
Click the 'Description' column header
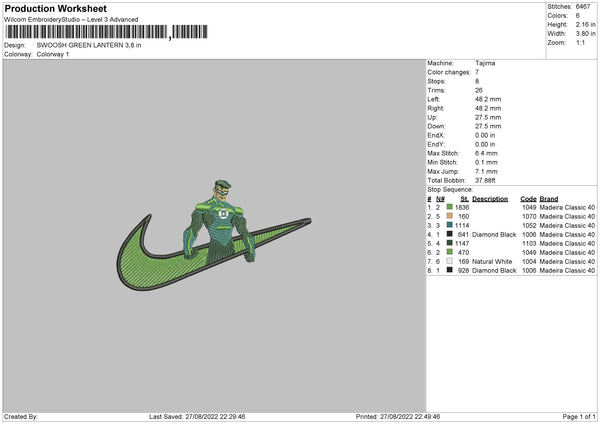[490, 199]
